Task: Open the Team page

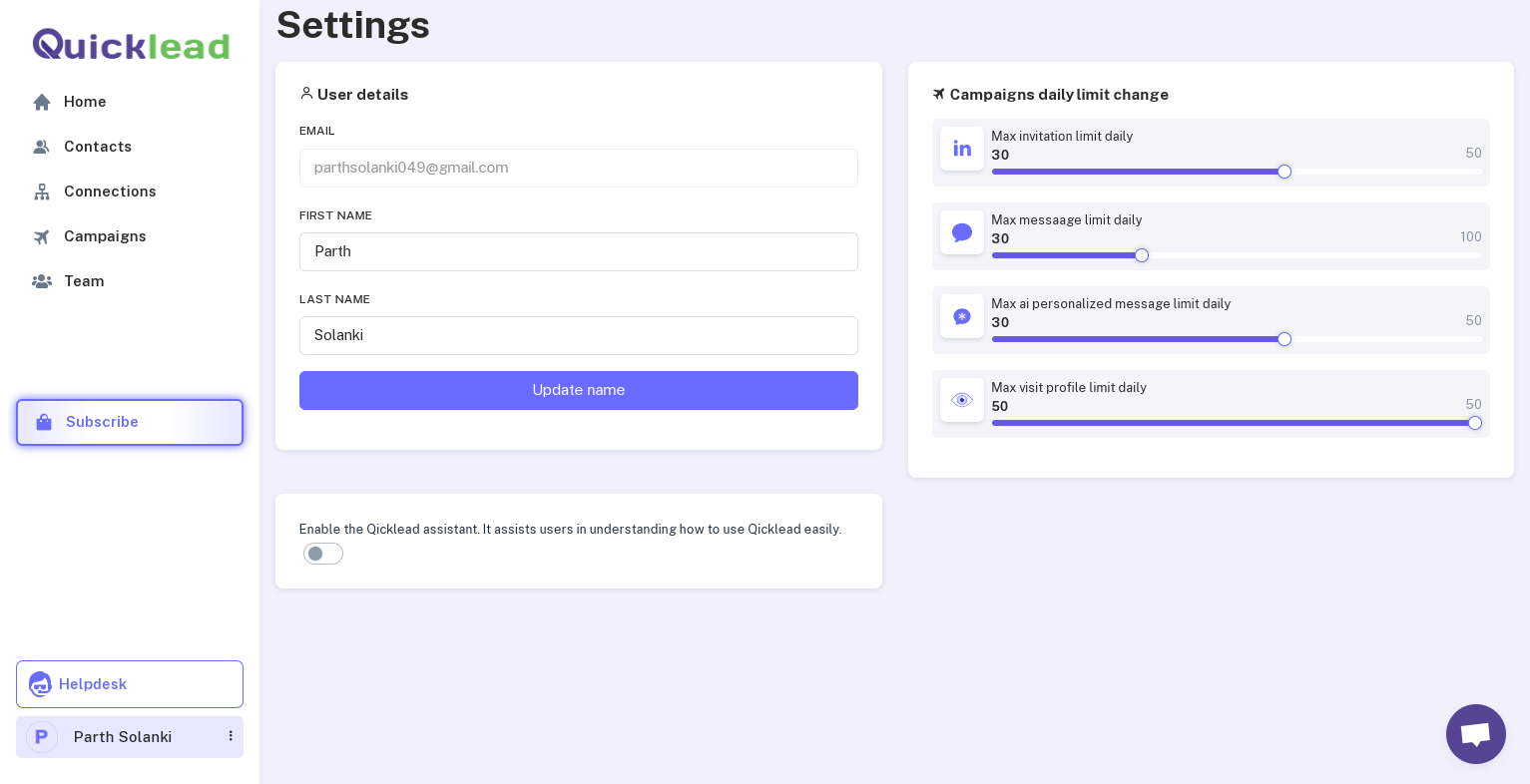Action: click(x=84, y=281)
